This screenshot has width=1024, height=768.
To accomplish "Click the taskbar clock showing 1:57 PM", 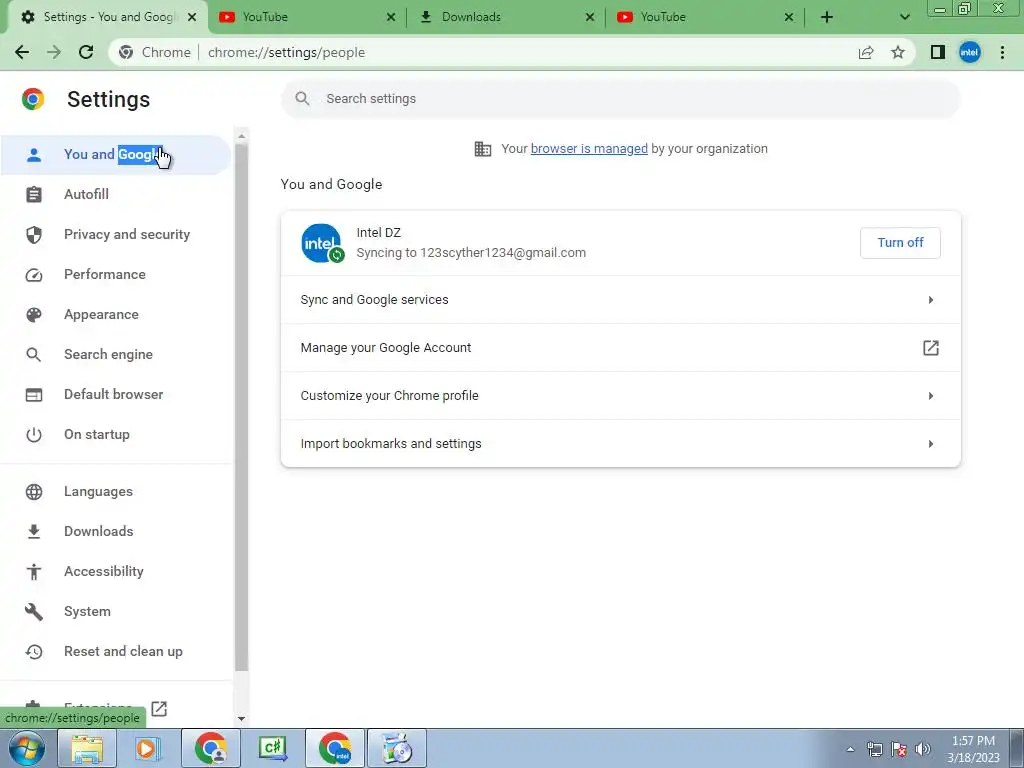I will [973, 749].
